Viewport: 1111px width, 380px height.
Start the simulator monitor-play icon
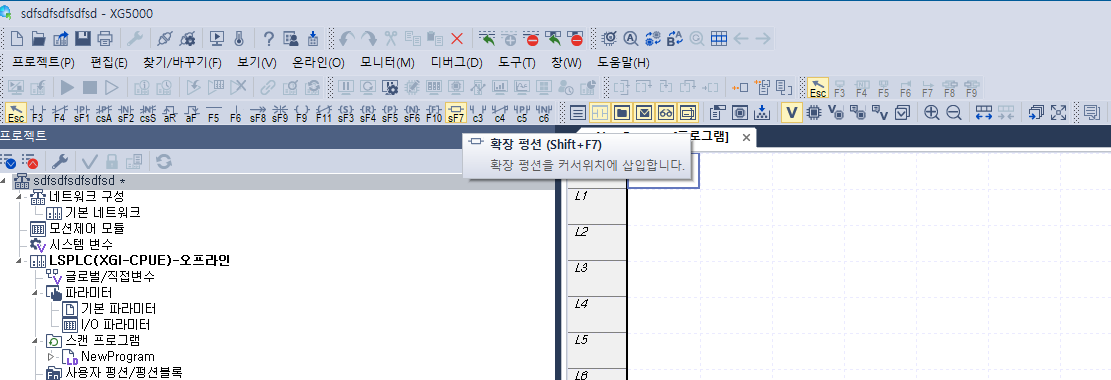pyautogui.click(x=217, y=38)
